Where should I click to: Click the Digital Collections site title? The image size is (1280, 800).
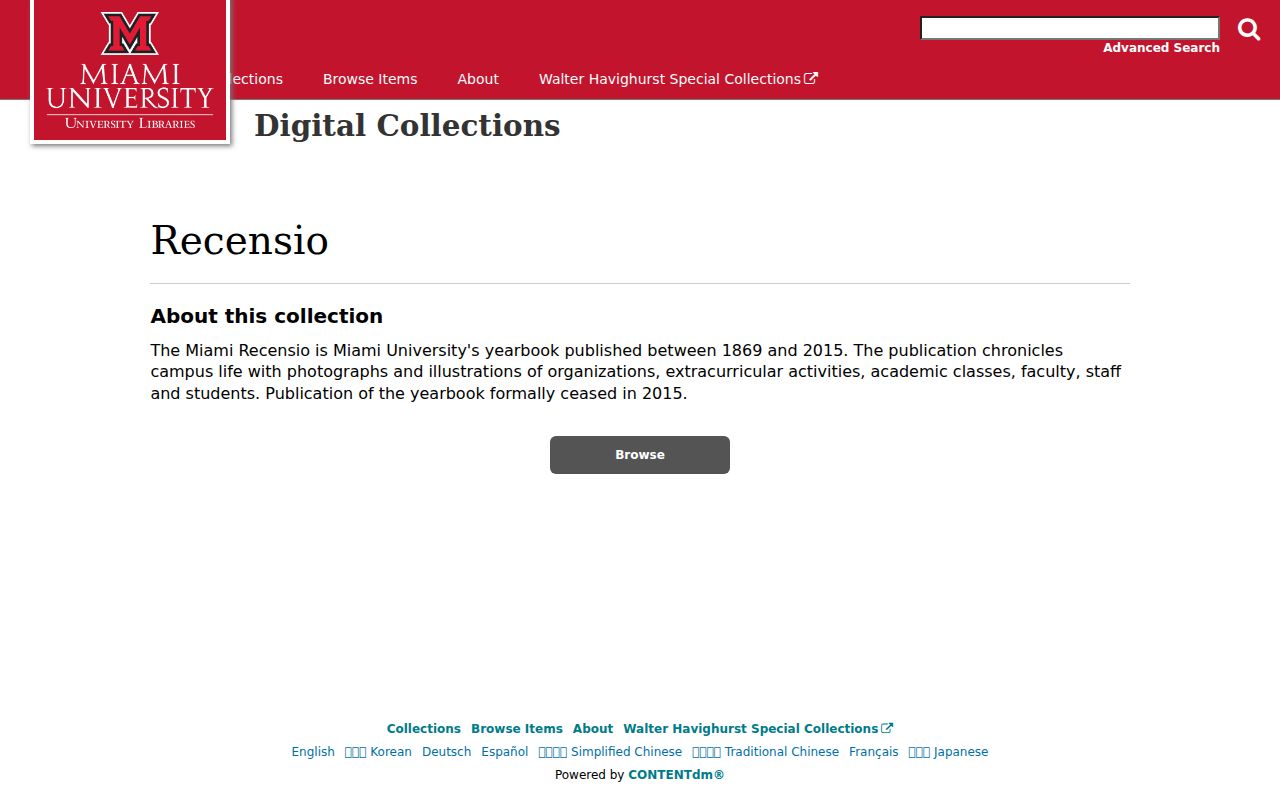[407, 126]
